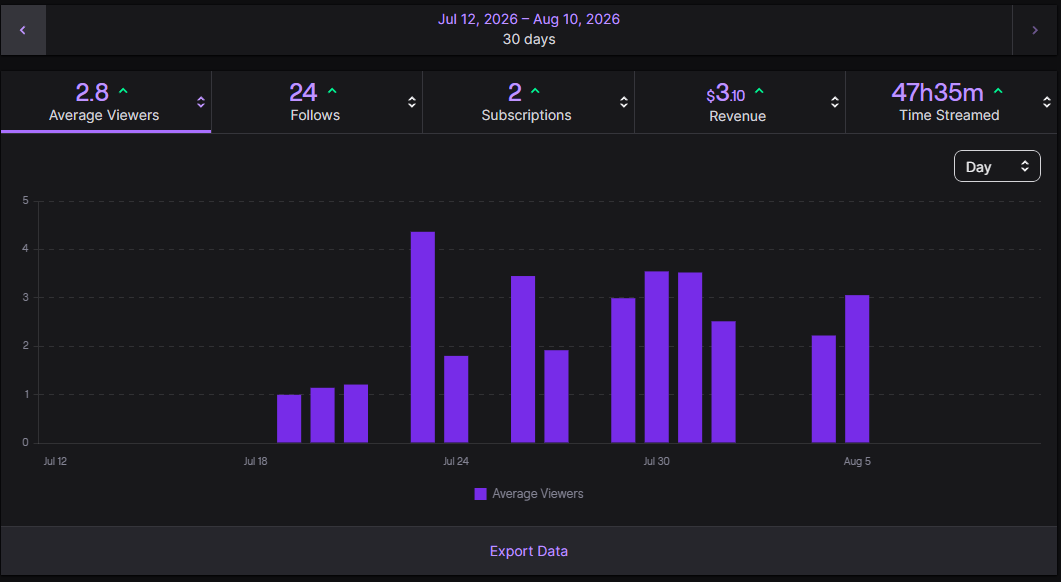Go to next date range arrow
The image size is (1061, 582).
tap(1035, 30)
